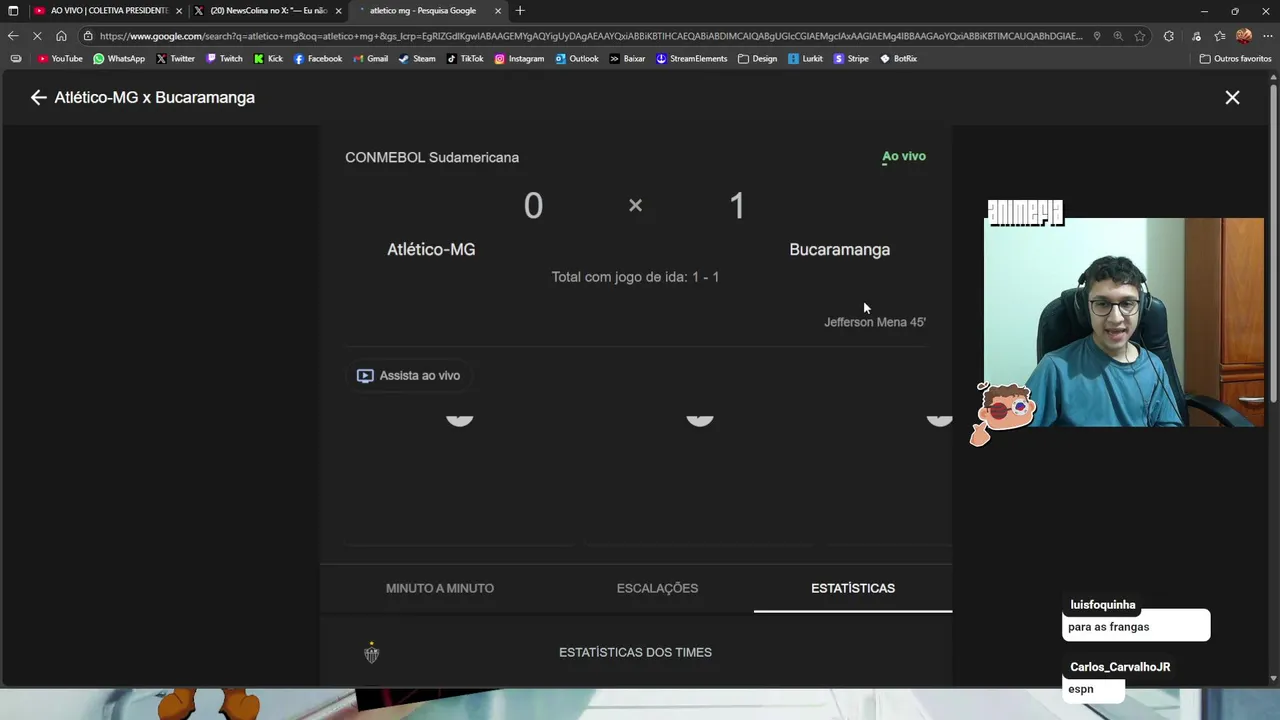The height and width of the screenshot is (720, 1280).
Task: Click the CONMEBOL Sudamericana competition label
Action: click(x=432, y=157)
